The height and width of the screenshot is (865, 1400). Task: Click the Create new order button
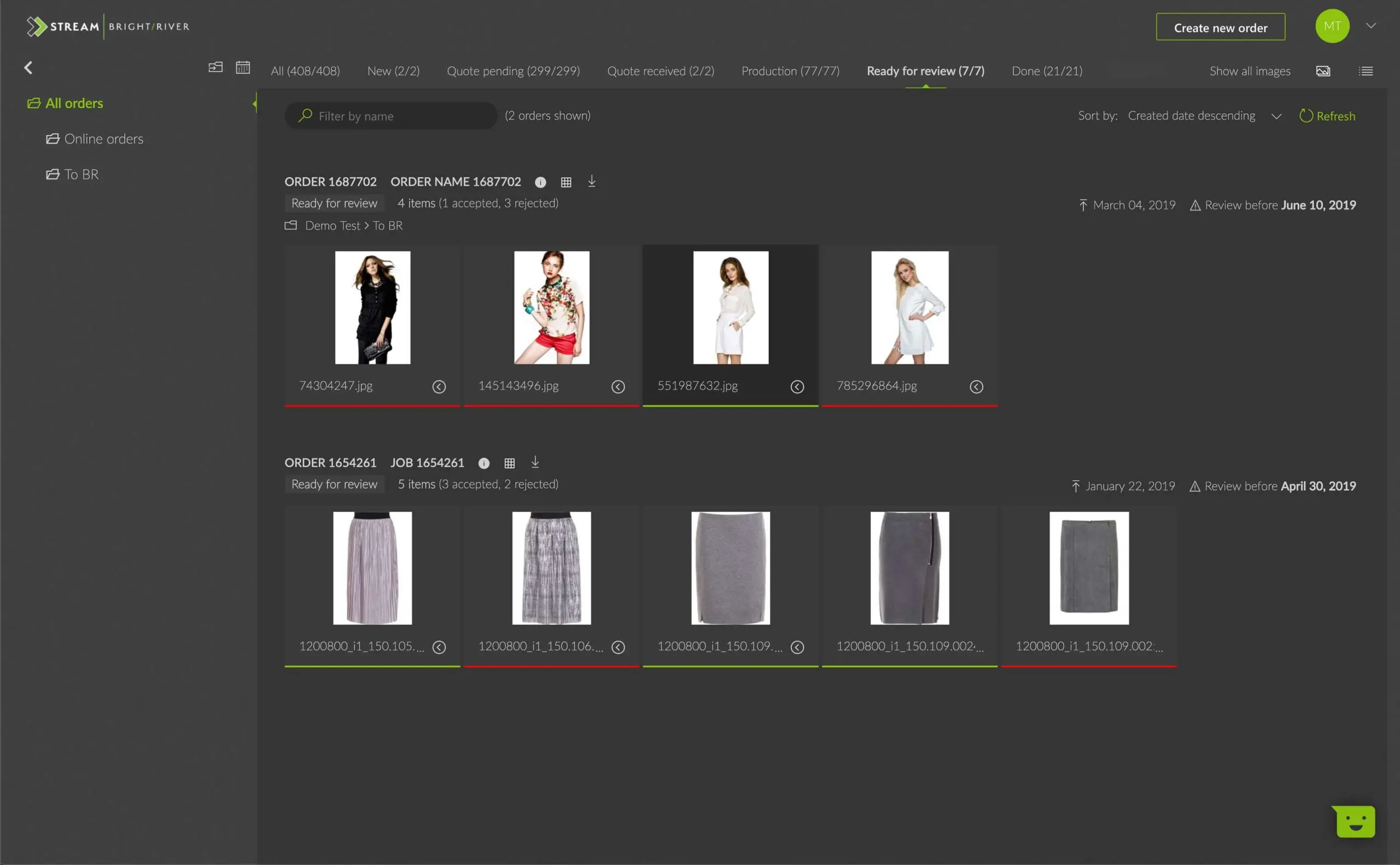pos(1221,27)
